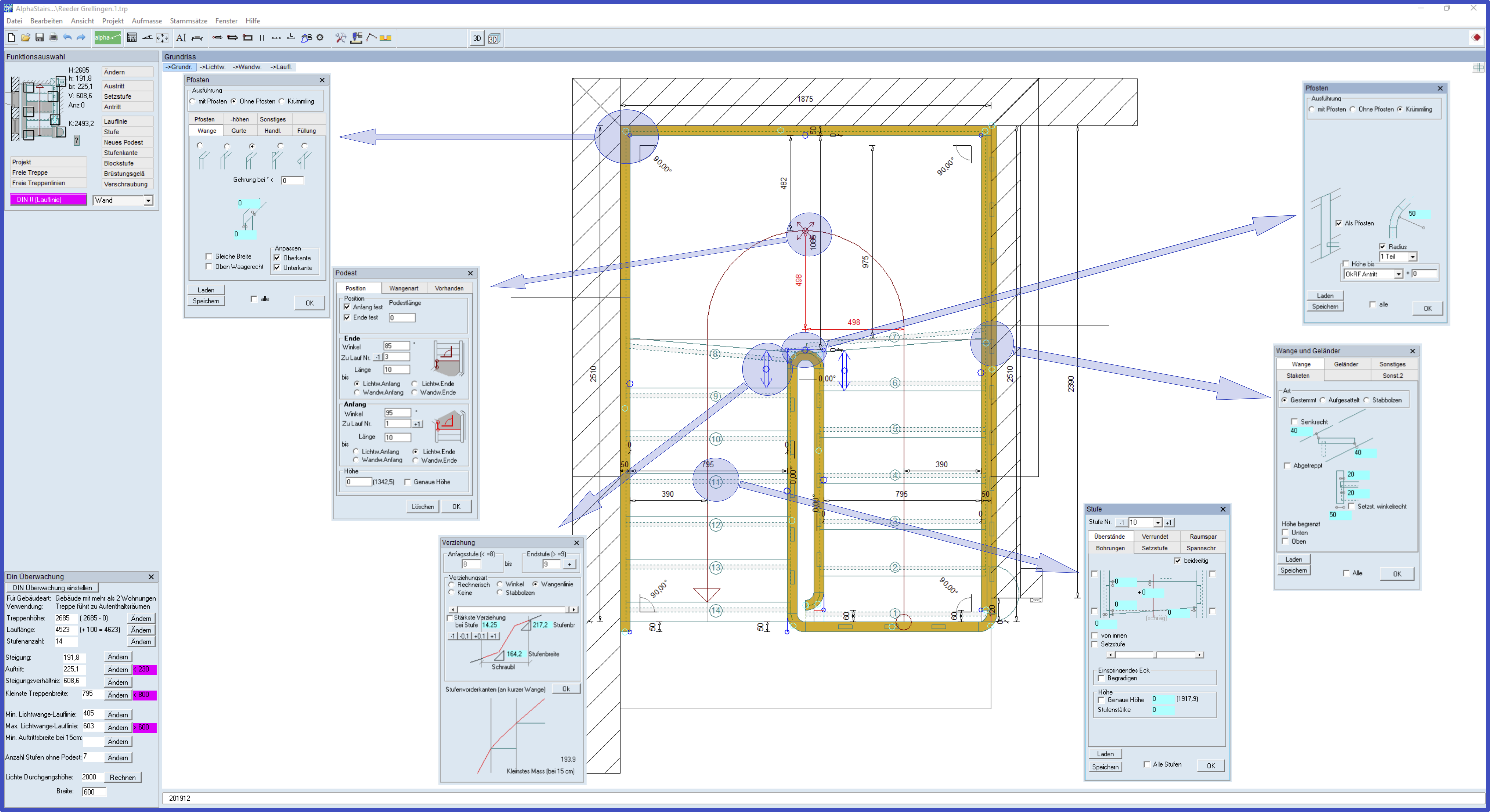This screenshot has height=812, width=1490.
Task: Click 'DIN Überwachung einstellen' button
Action: pos(53,588)
